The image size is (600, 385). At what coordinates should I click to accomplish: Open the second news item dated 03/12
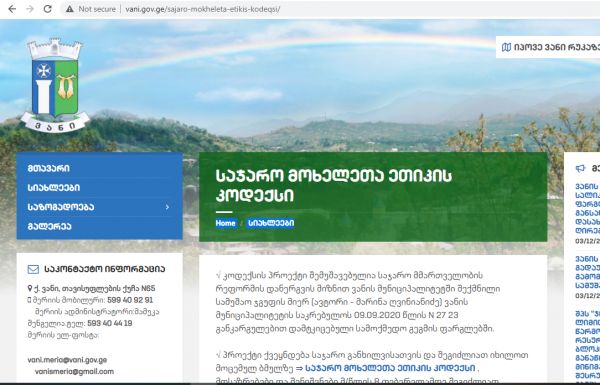[587, 272]
